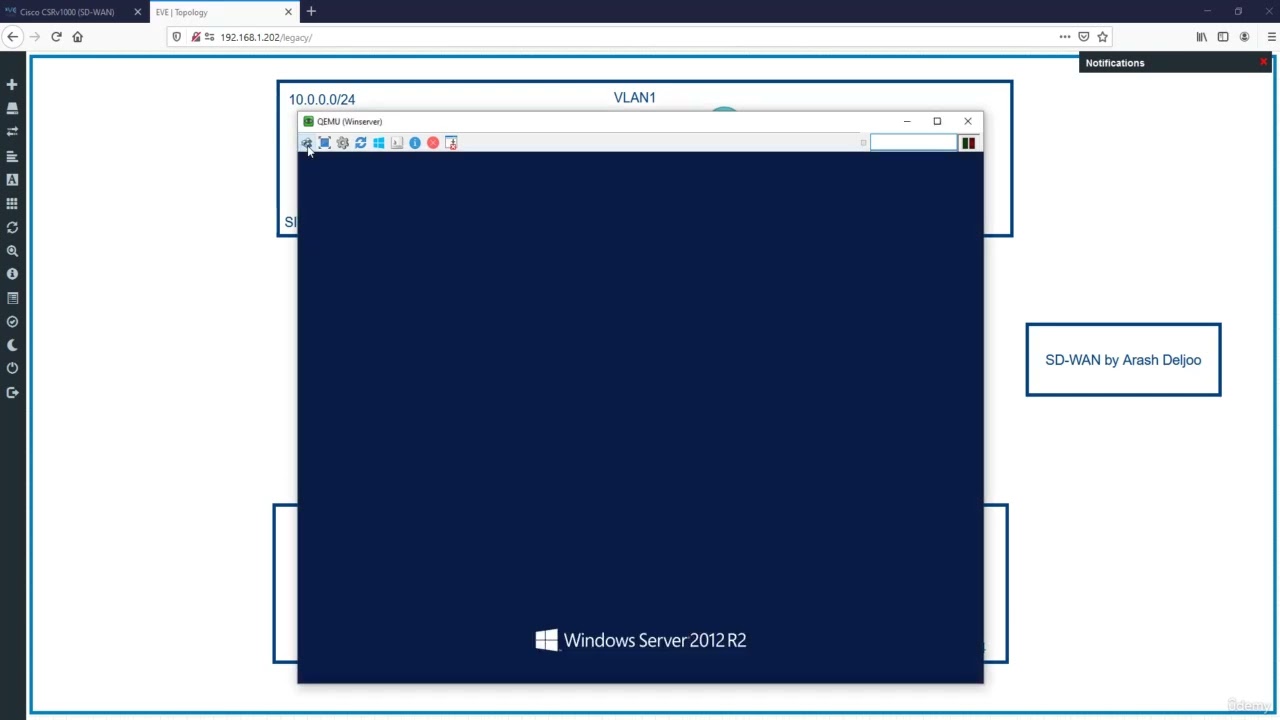This screenshot has width=1280, height=720.
Task: Open Lab details icon in EVE sidebar
Action: tap(12, 298)
